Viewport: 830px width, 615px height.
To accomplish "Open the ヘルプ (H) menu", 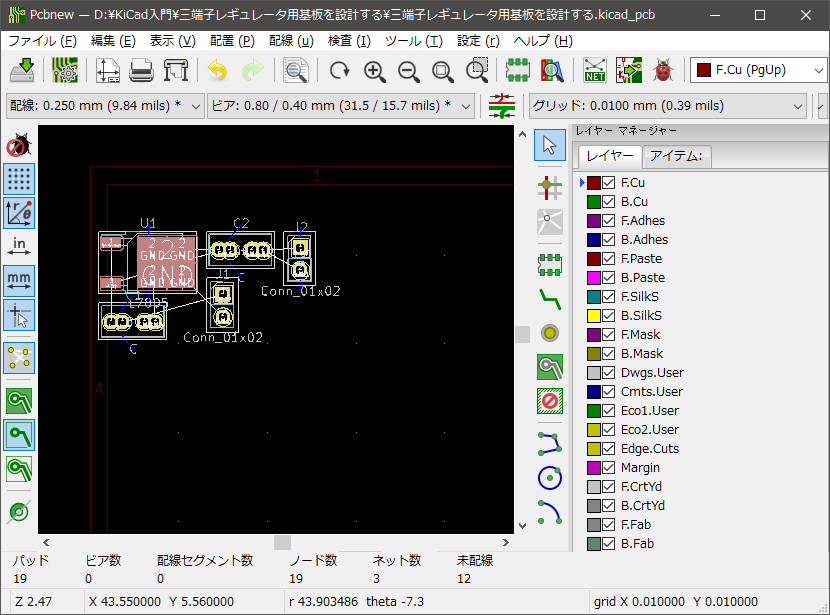I will pyautogui.click(x=542, y=41).
